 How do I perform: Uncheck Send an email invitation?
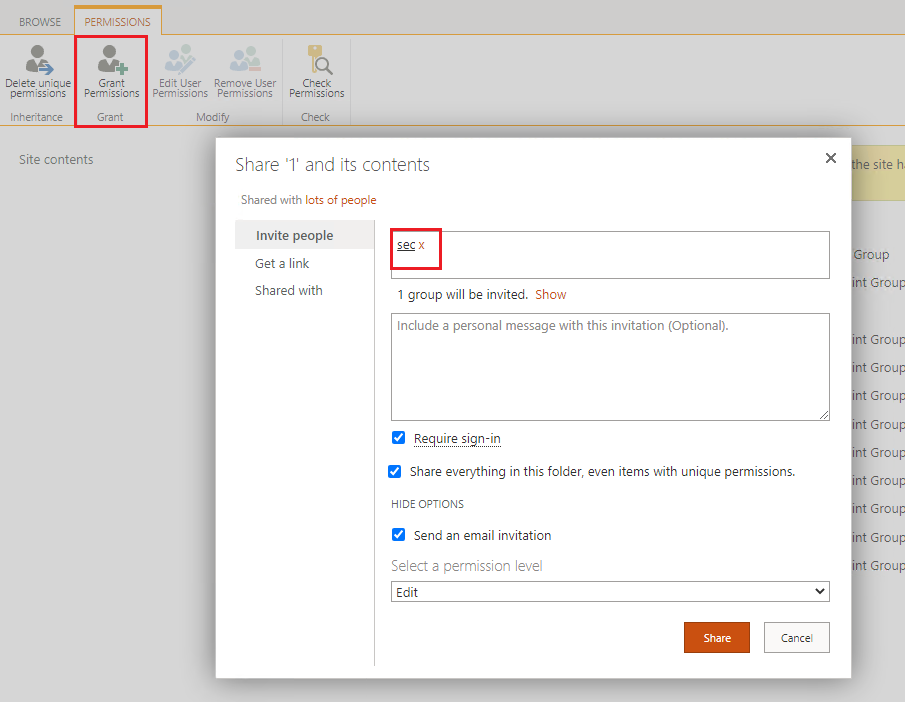pos(398,535)
